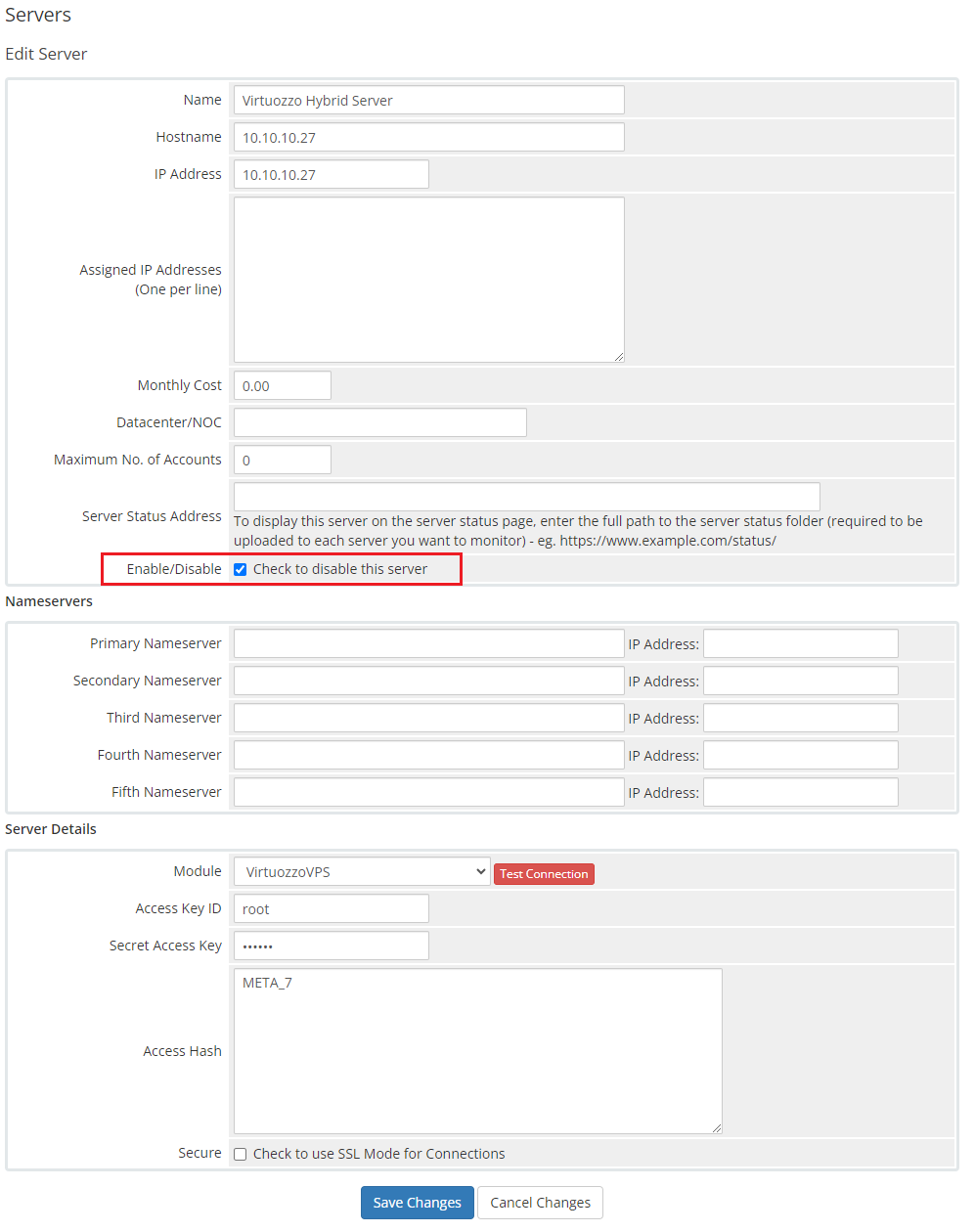
Task: Click the IP Address input field
Action: click(x=331, y=174)
